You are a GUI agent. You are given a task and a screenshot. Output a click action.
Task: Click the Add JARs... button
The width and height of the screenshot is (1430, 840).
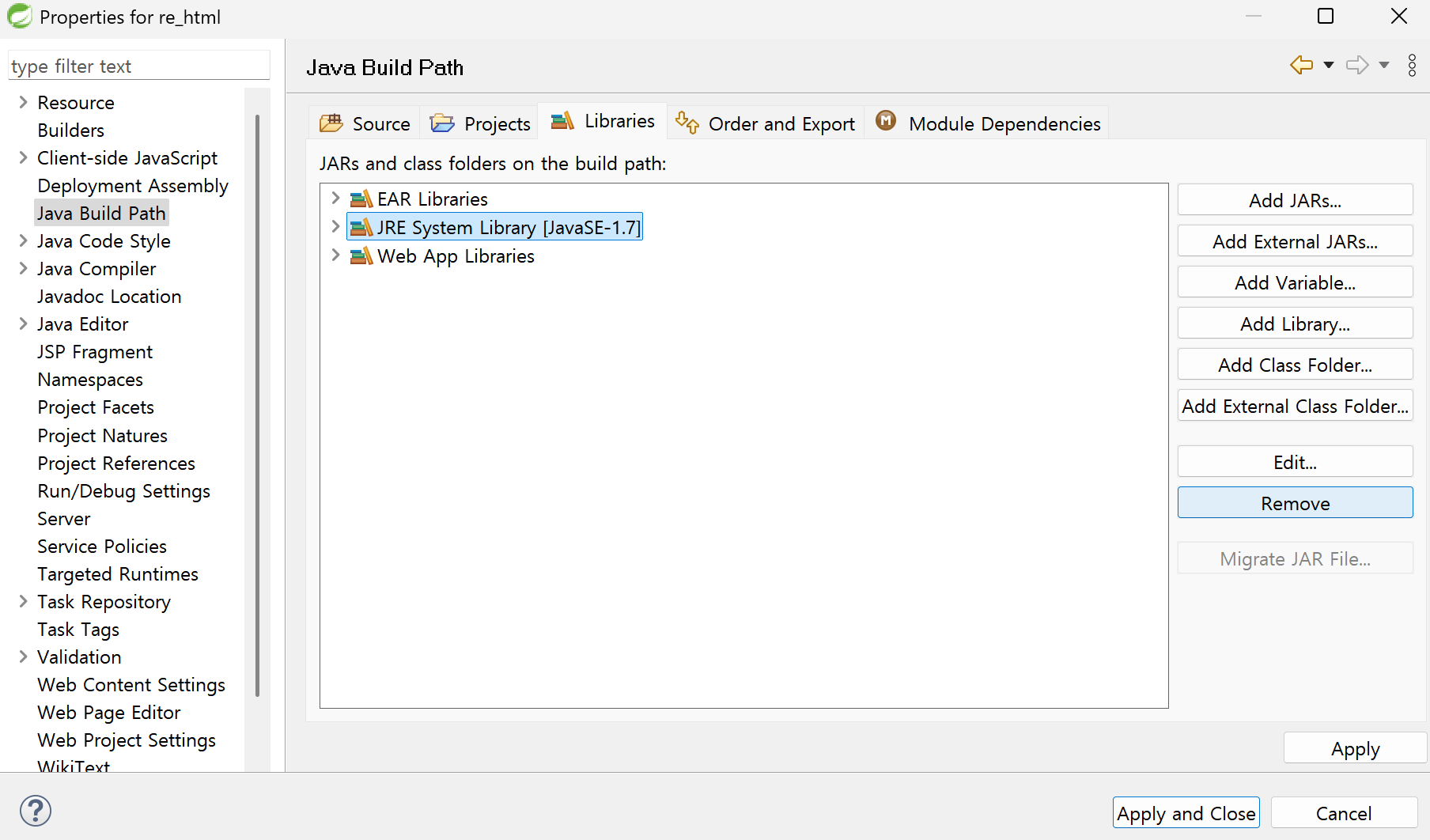1295,200
